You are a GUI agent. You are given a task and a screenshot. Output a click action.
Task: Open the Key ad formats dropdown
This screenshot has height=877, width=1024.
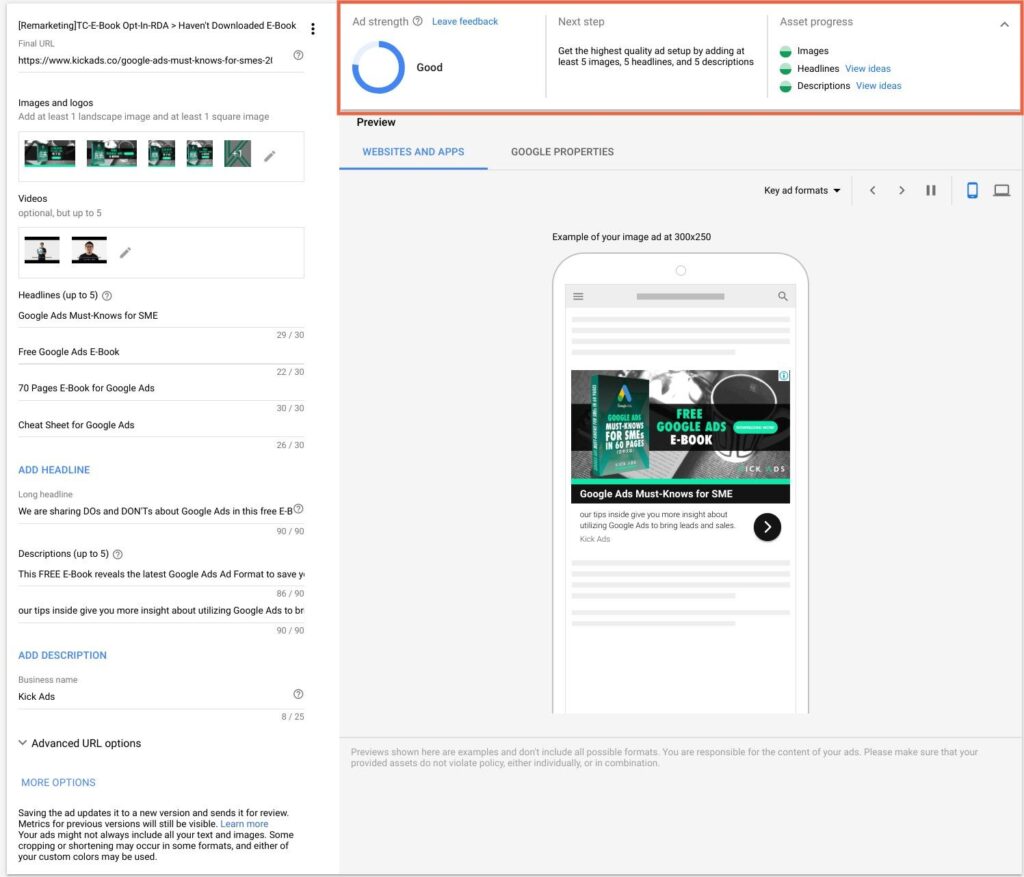[802, 190]
